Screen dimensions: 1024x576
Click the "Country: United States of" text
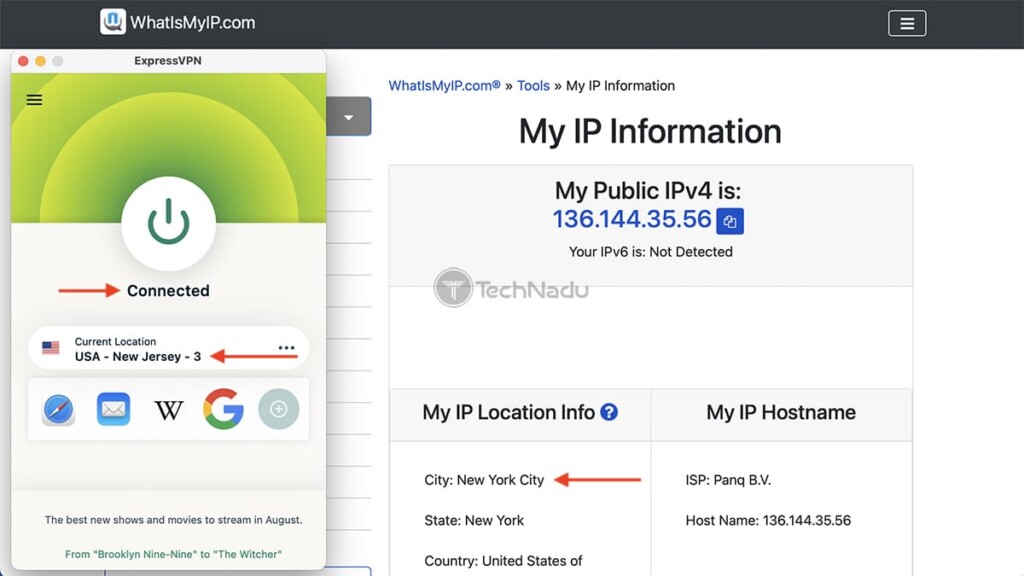[x=504, y=561]
